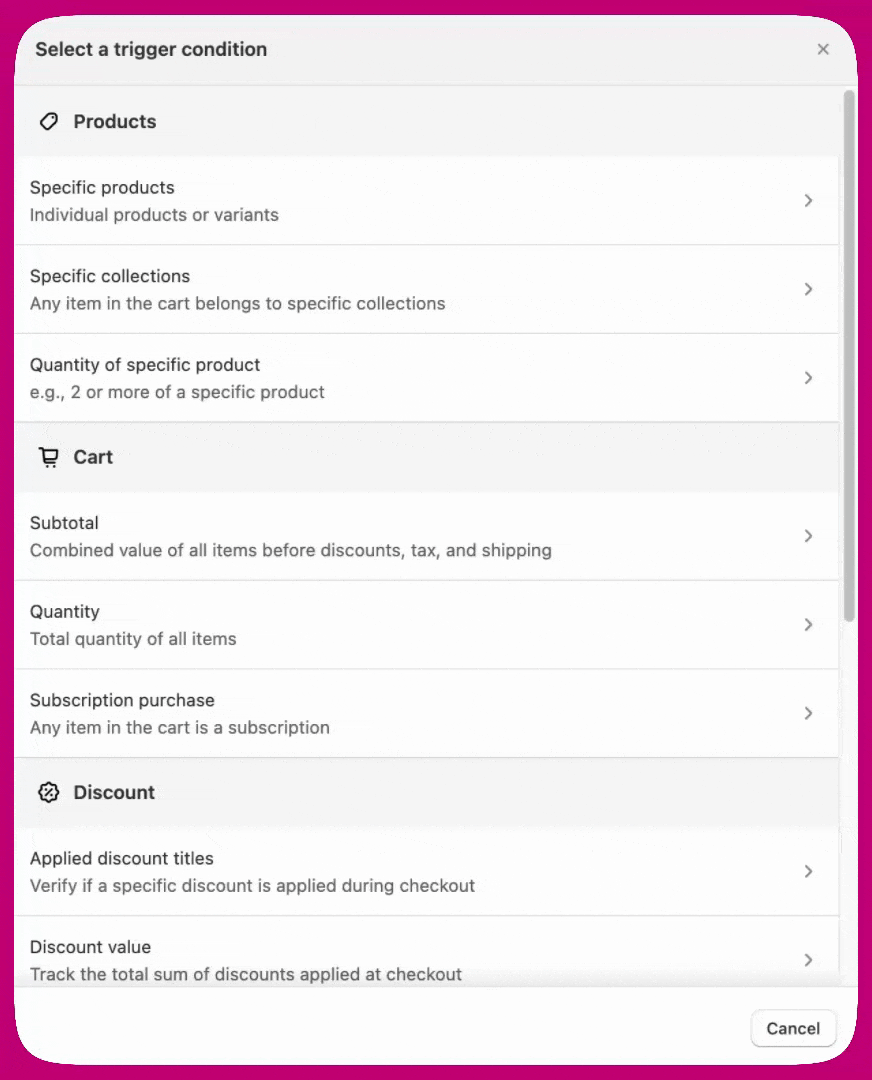Image resolution: width=872 pixels, height=1080 pixels.
Task: Open the cart Quantity chevron
Action: point(808,625)
